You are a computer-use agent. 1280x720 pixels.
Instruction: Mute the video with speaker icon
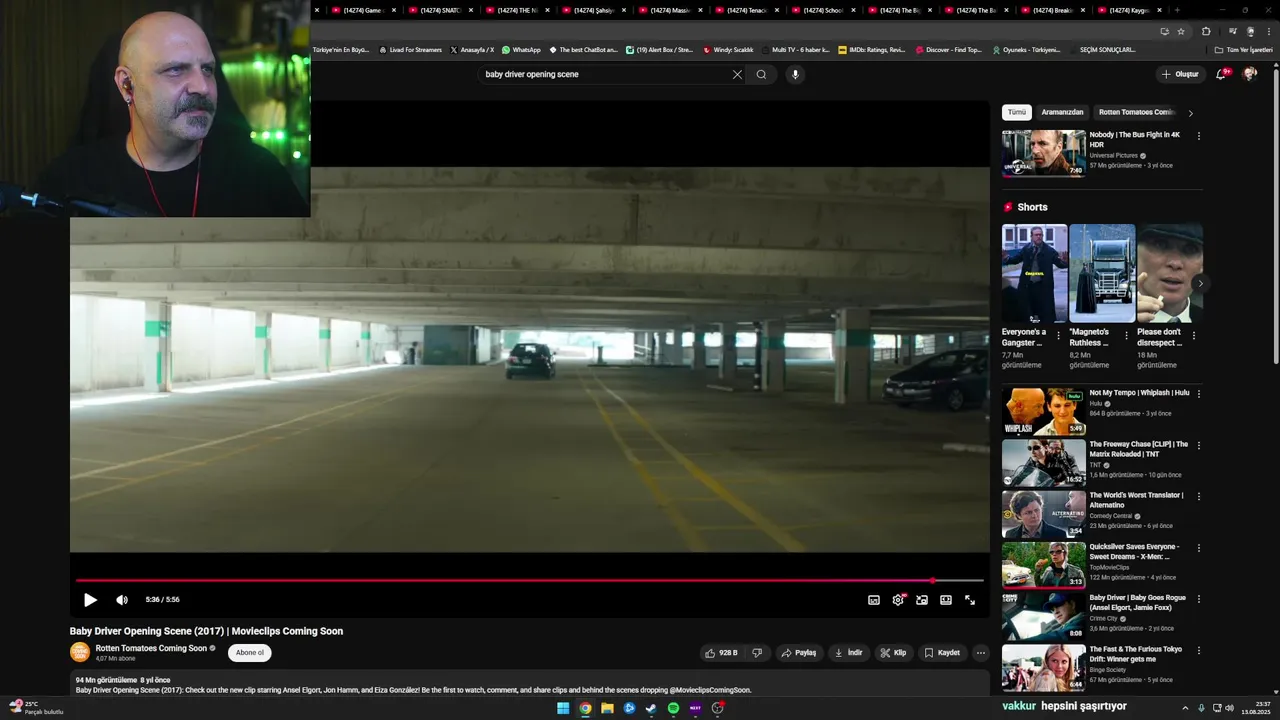(x=122, y=600)
